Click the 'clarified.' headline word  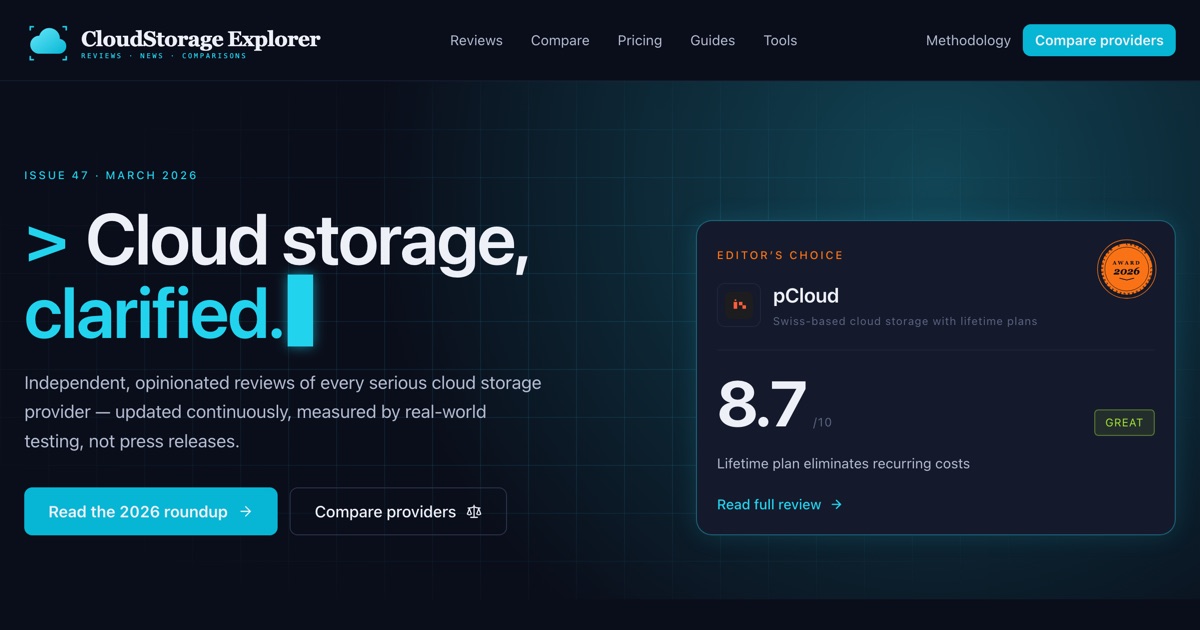click(154, 313)
